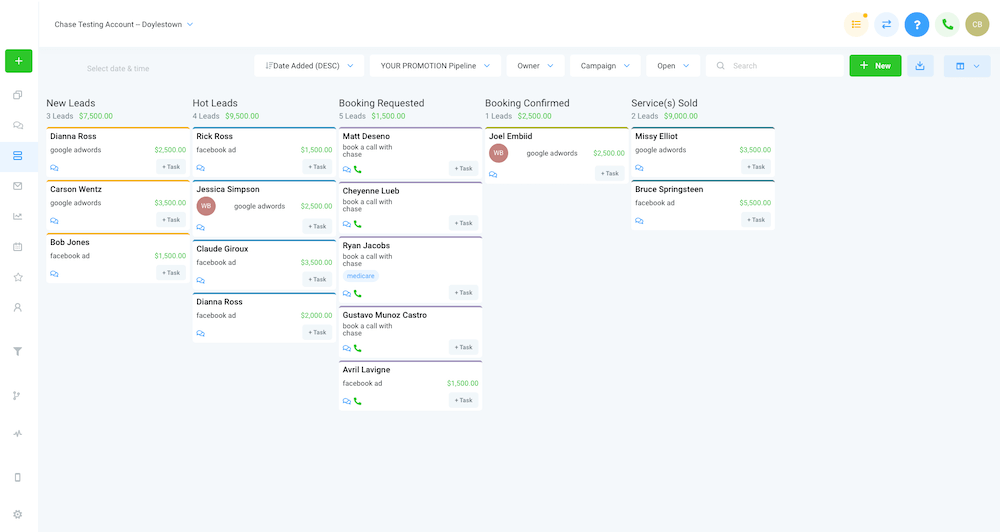The height and width of the screenshot is (532, 1000).
Task: Open the reviews star icon in sidebar
Action: [18, 277]
